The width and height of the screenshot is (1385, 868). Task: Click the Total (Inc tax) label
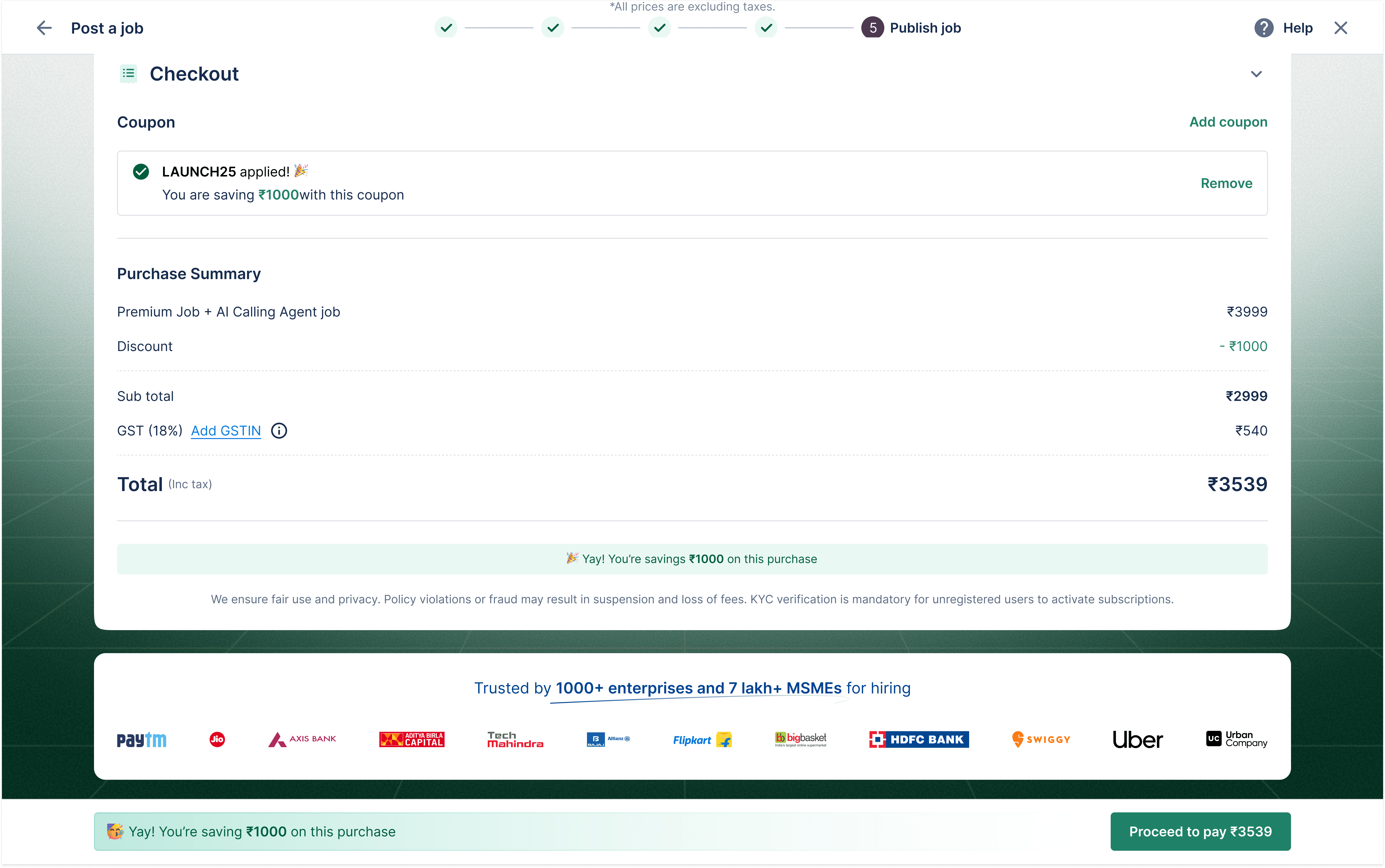click(x=165, y=485)
